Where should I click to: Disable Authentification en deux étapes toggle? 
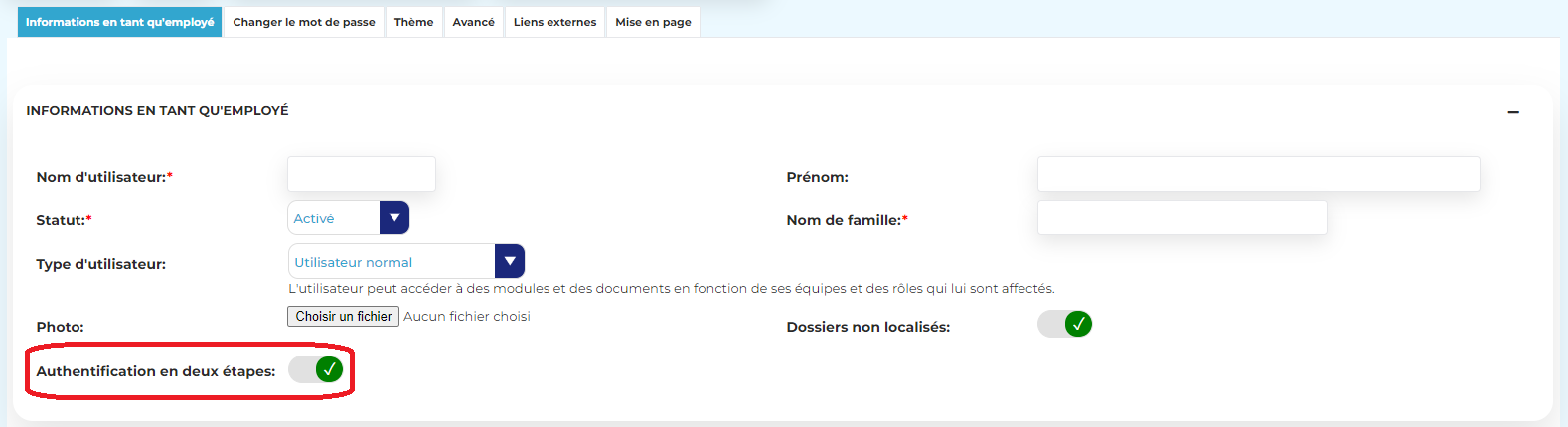[x=316, y=370]
